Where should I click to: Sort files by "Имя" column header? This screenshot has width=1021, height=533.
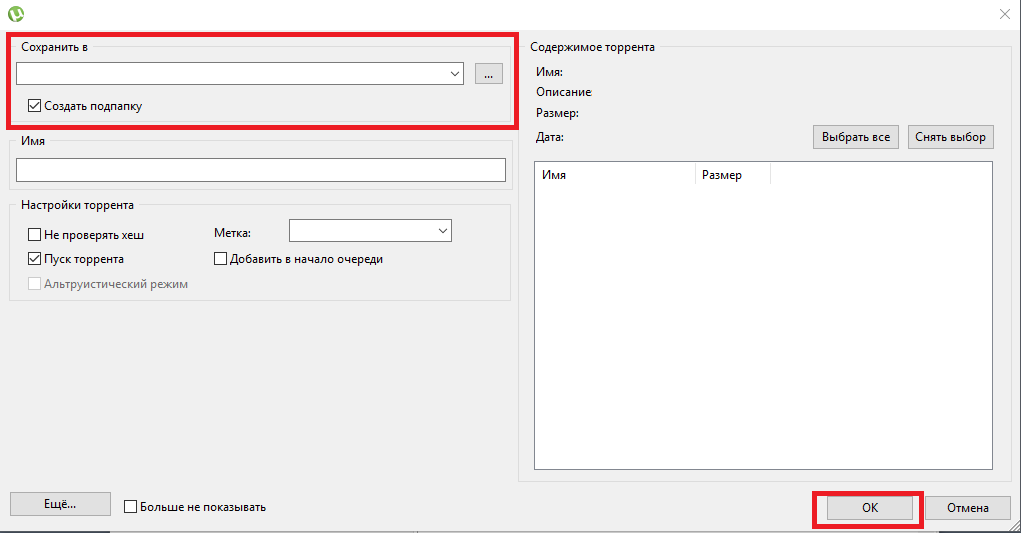tap(615, 175)
